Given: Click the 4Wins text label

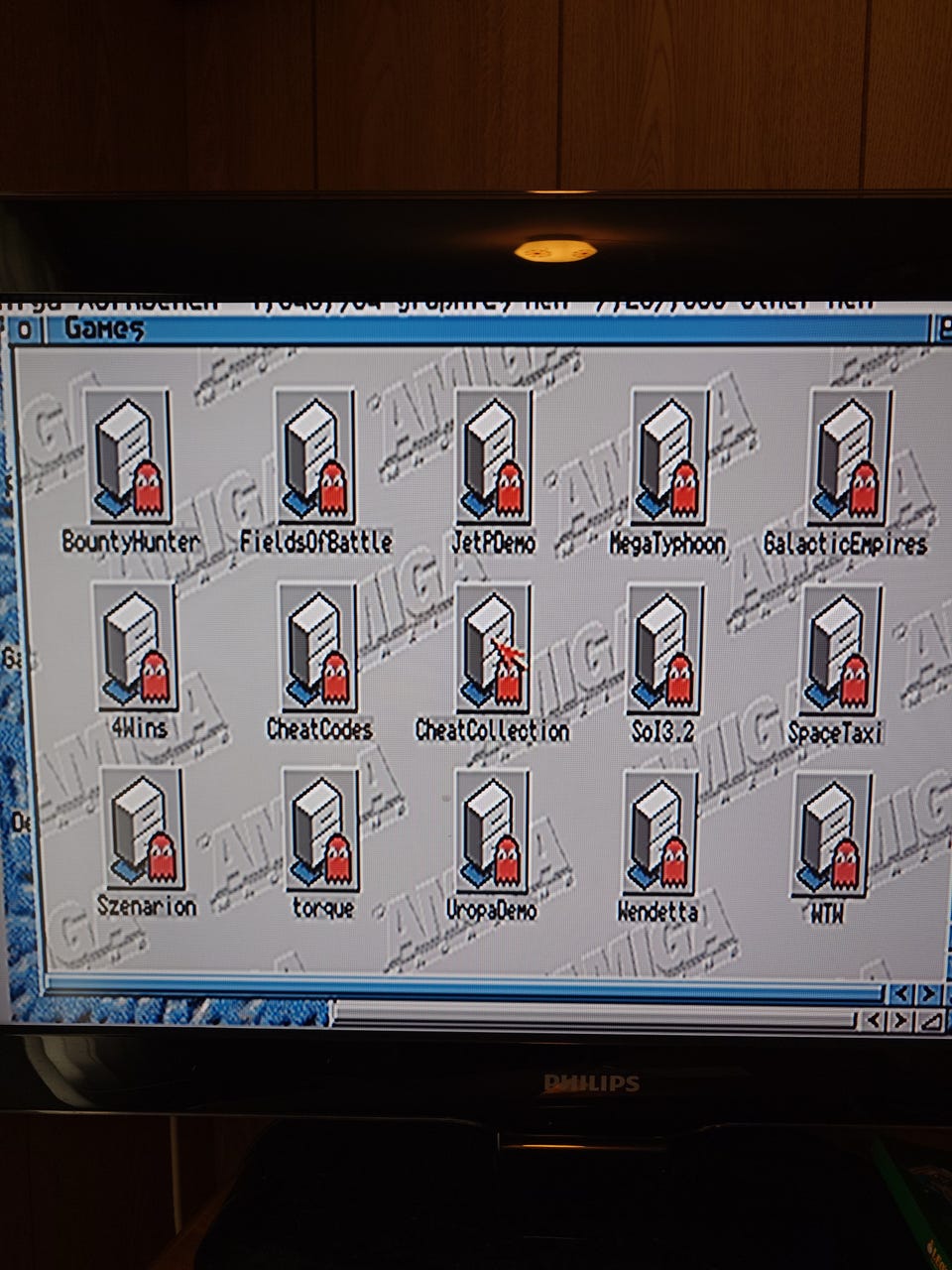Looking at the screenshot, I should point(139,727).
